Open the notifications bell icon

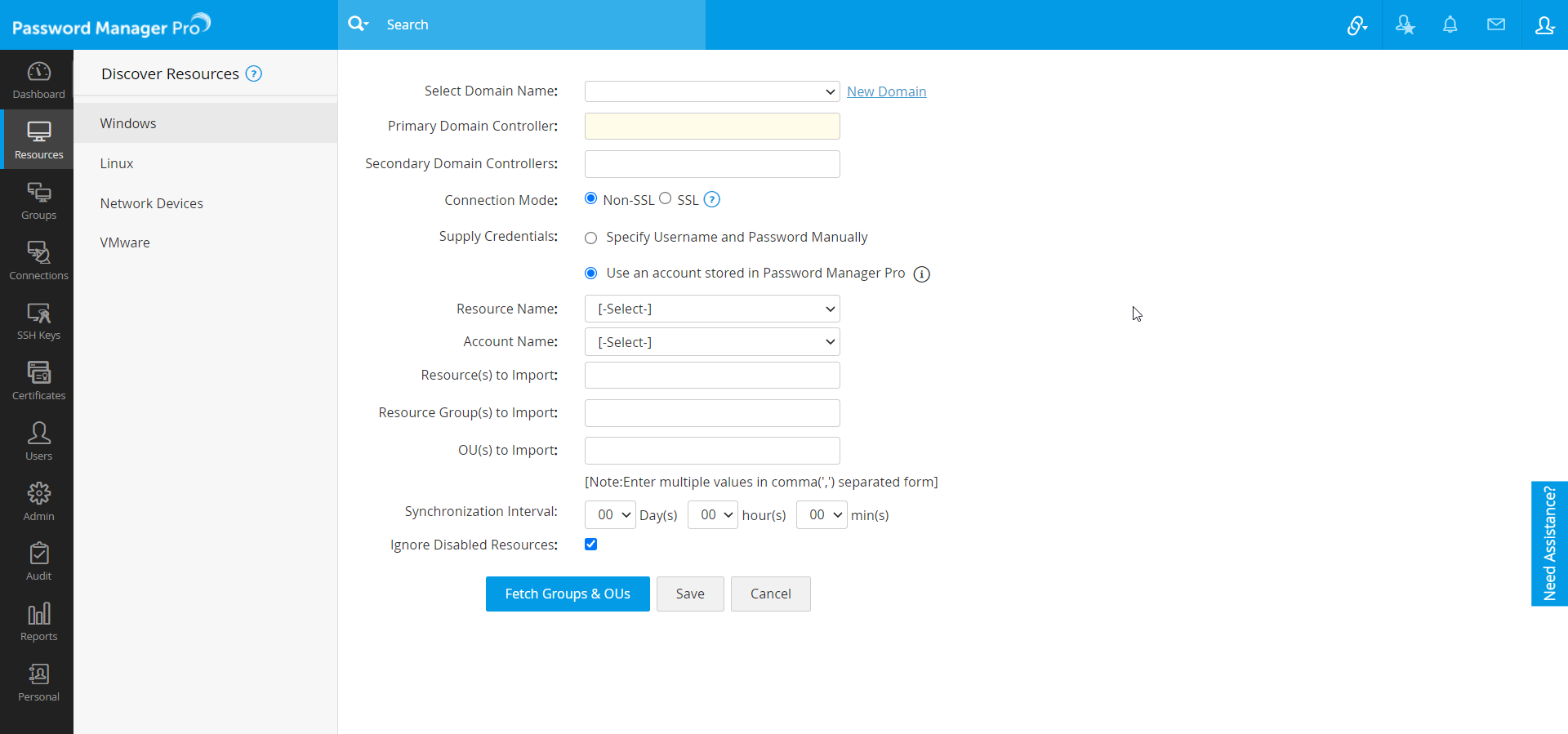coord(1450,24)
